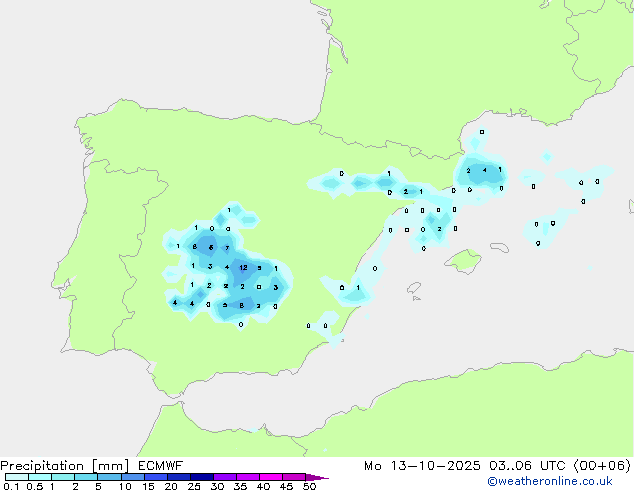Select the 25–30 mm legend color
The image size is (634, 490).
tap(201, 477)
